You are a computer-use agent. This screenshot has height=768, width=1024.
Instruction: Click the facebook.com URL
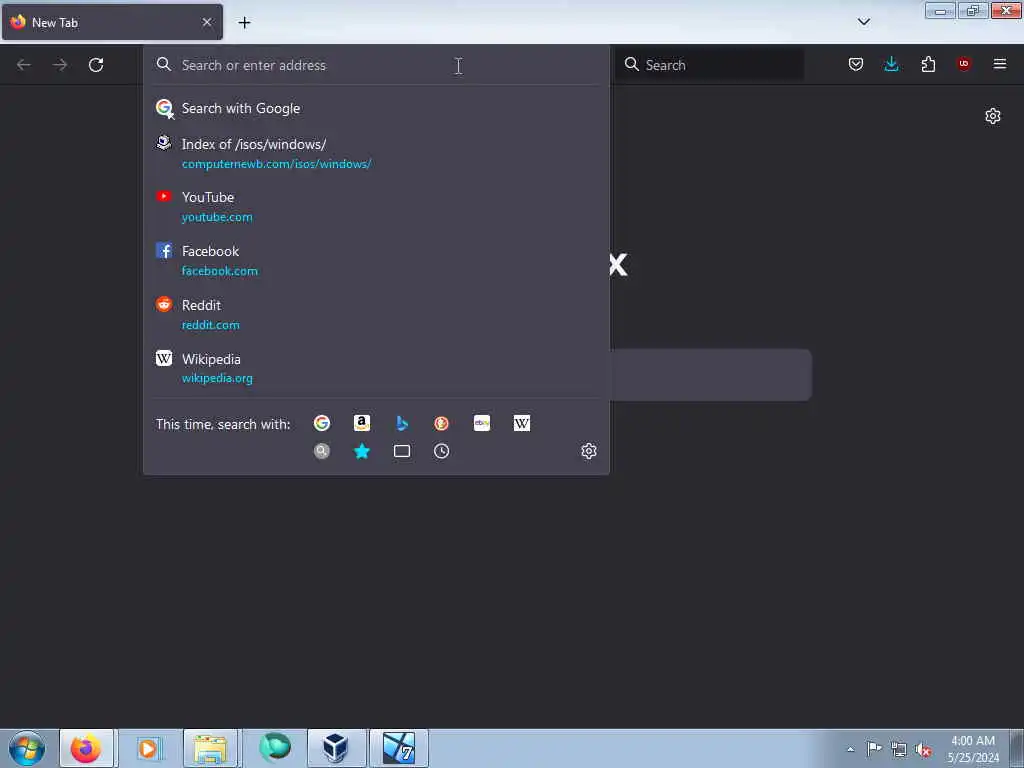219,271
